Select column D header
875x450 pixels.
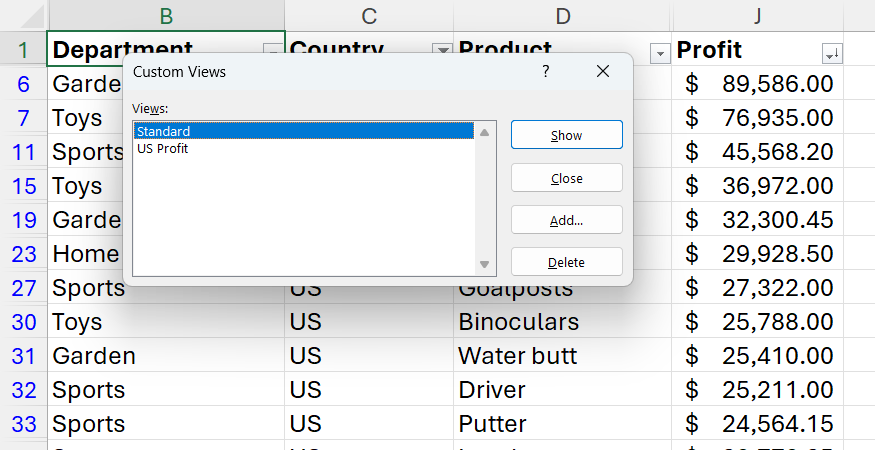click(562, 16)
